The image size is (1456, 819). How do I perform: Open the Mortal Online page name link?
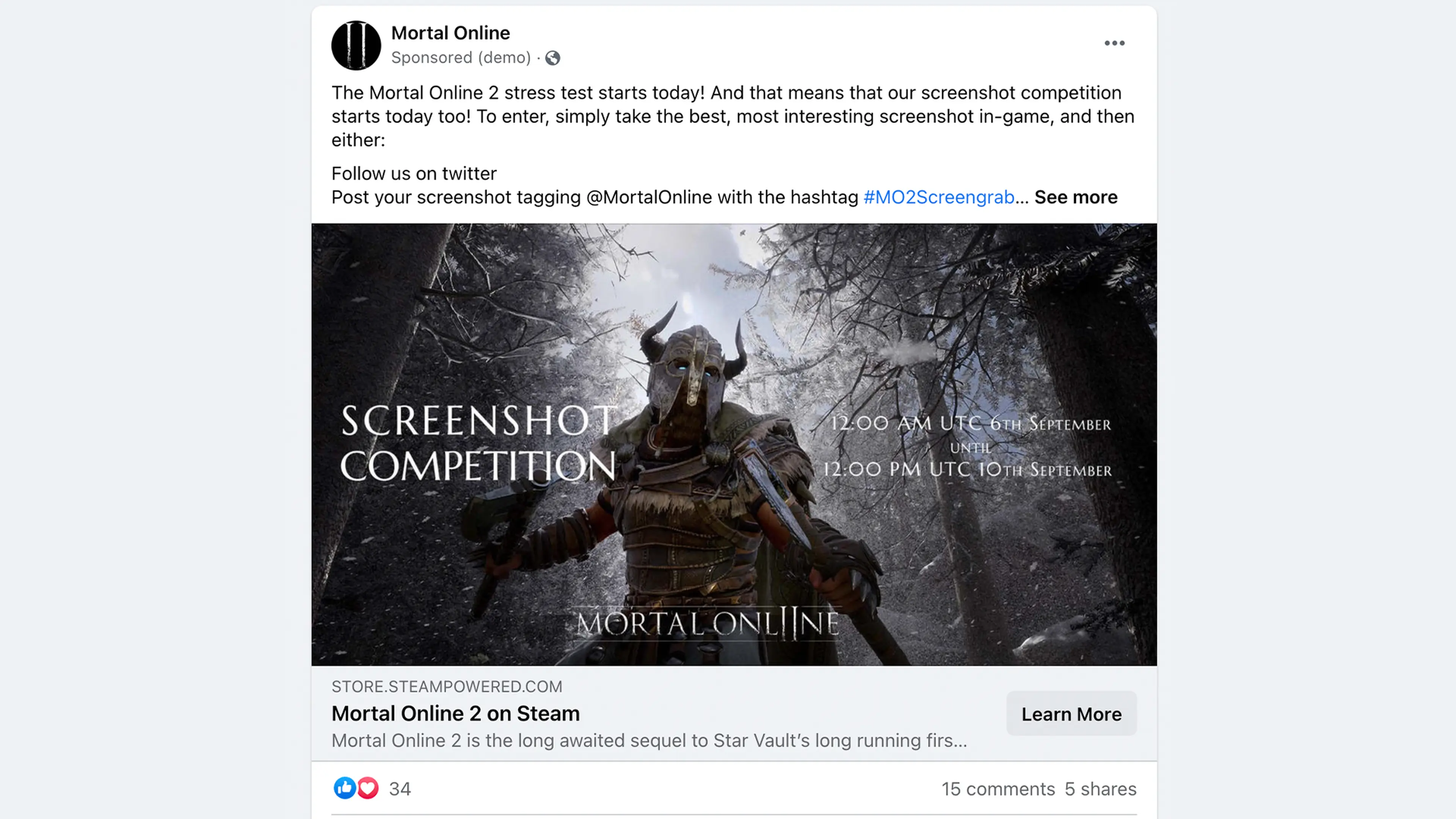tap(450, 33)
